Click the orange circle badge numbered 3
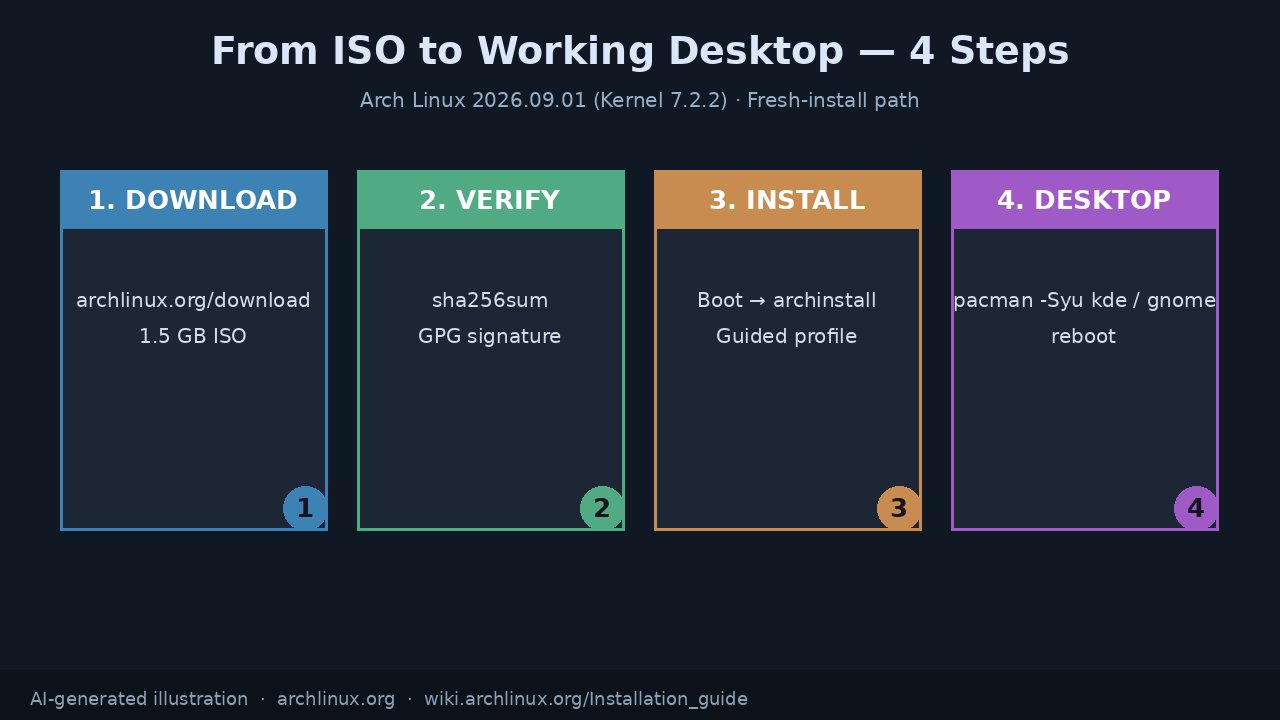This screenshot has height=720, width=1280. pyautogui.click(x=899, y=508)
